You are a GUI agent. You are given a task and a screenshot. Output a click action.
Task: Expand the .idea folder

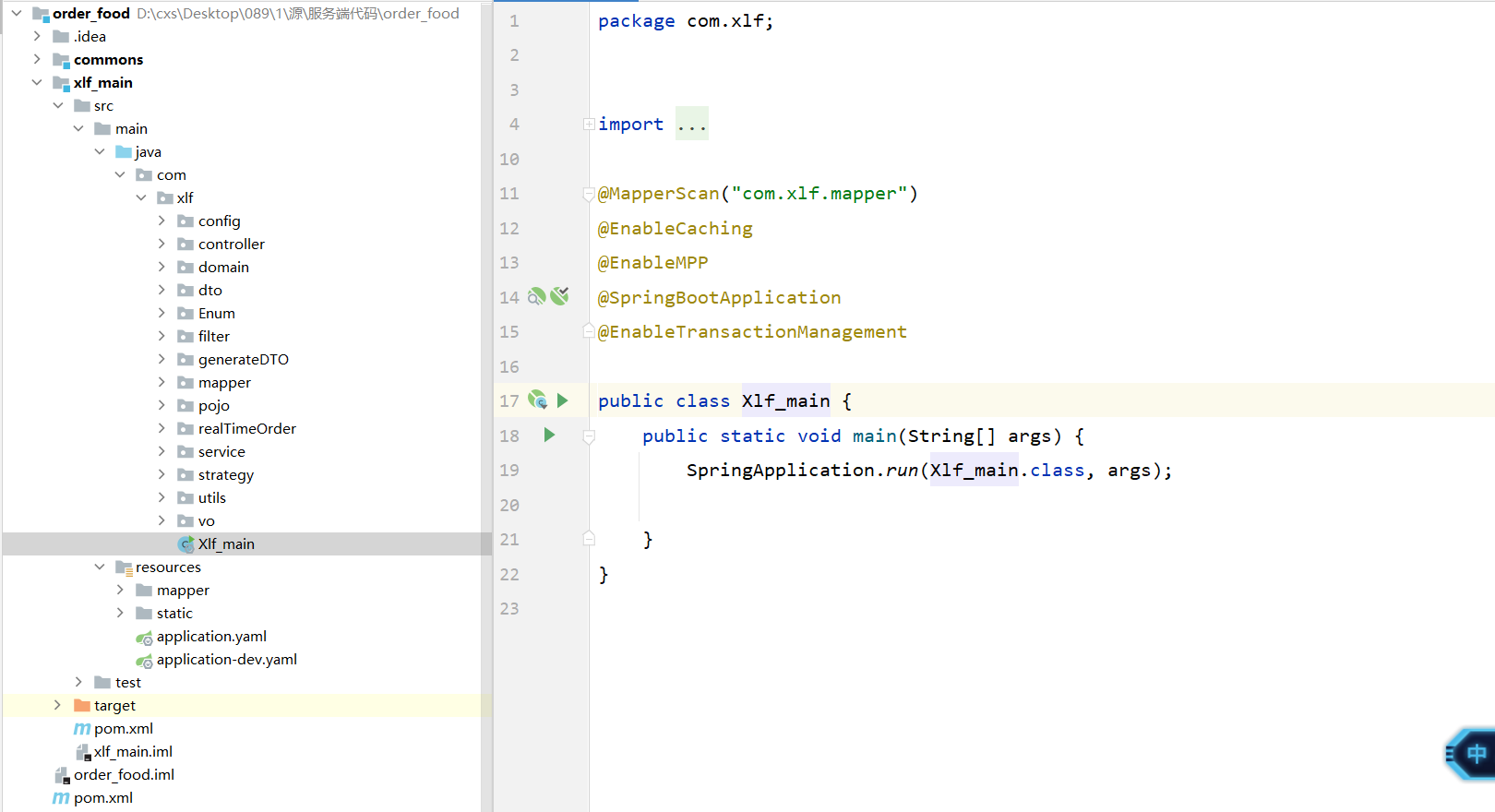37,36
